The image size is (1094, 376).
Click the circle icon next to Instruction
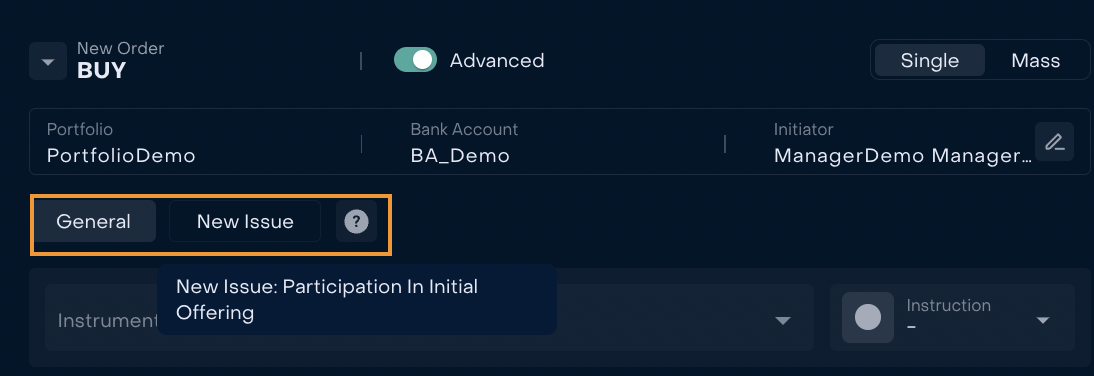[868, 317]
